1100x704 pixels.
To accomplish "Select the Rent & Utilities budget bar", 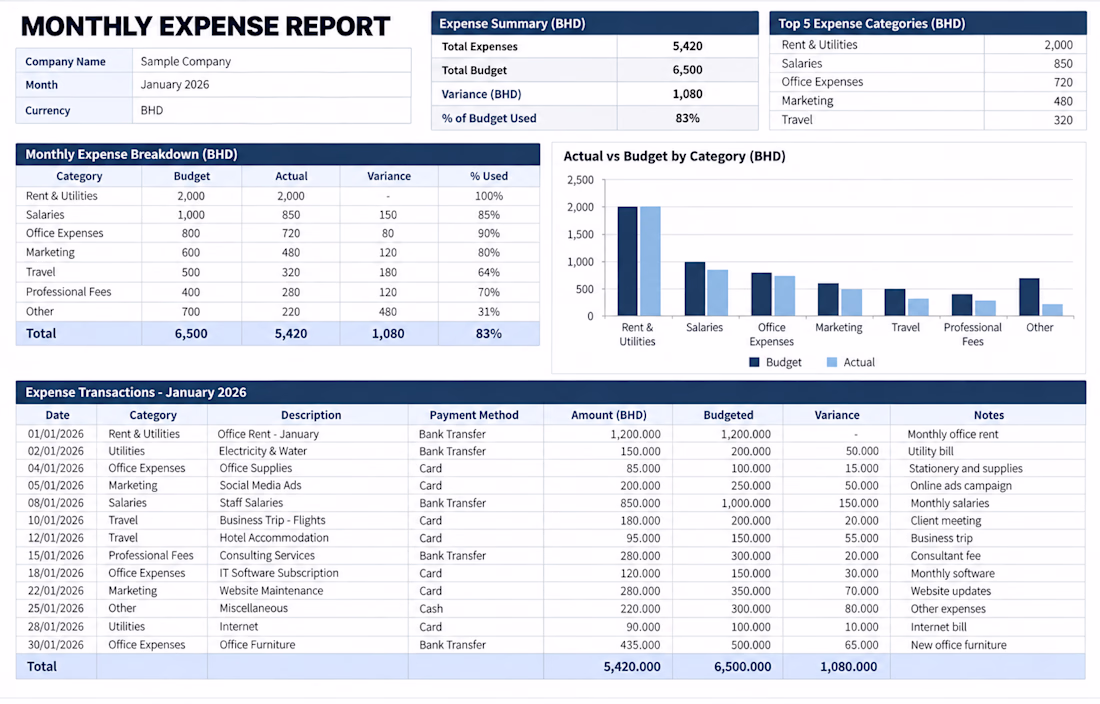I will click(x=627, y=261).
